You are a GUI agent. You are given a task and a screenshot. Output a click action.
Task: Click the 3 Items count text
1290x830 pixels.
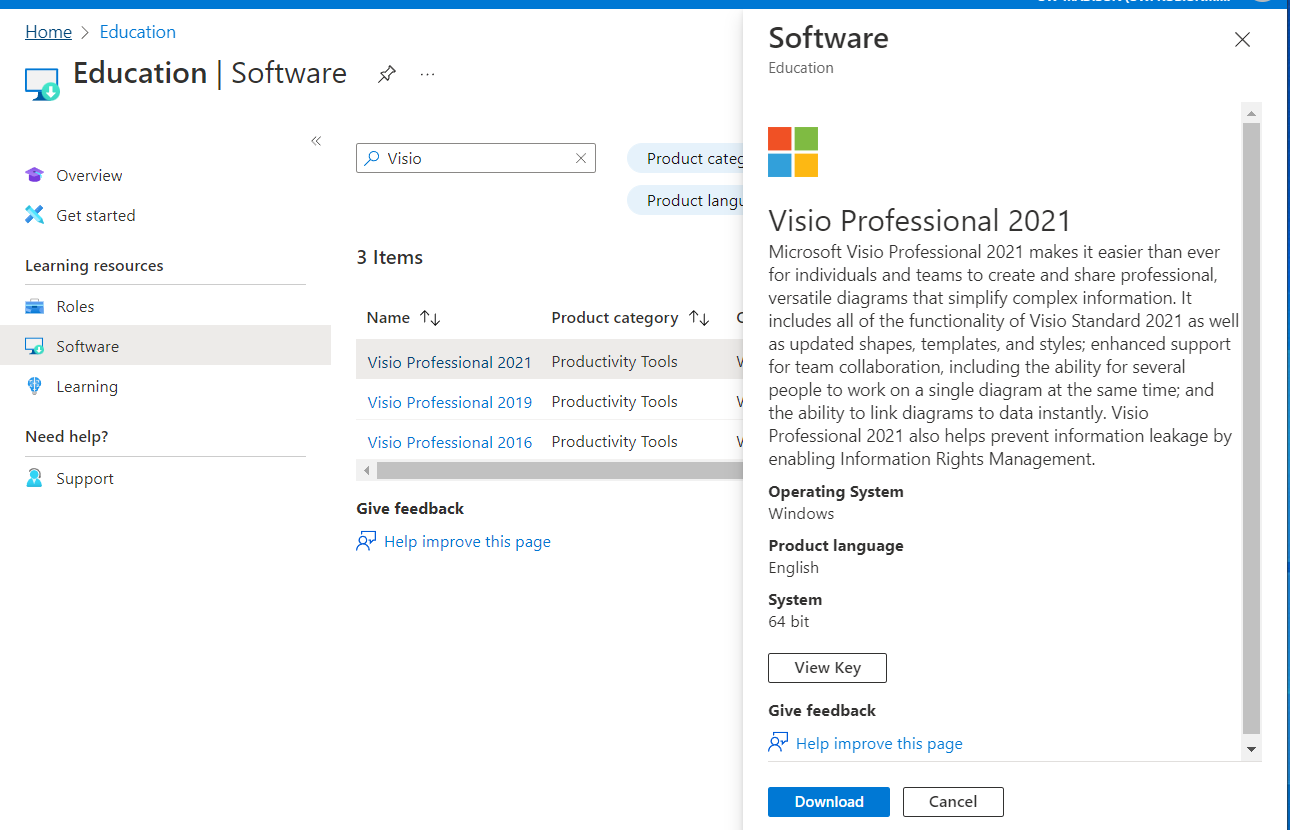[390, 257]
